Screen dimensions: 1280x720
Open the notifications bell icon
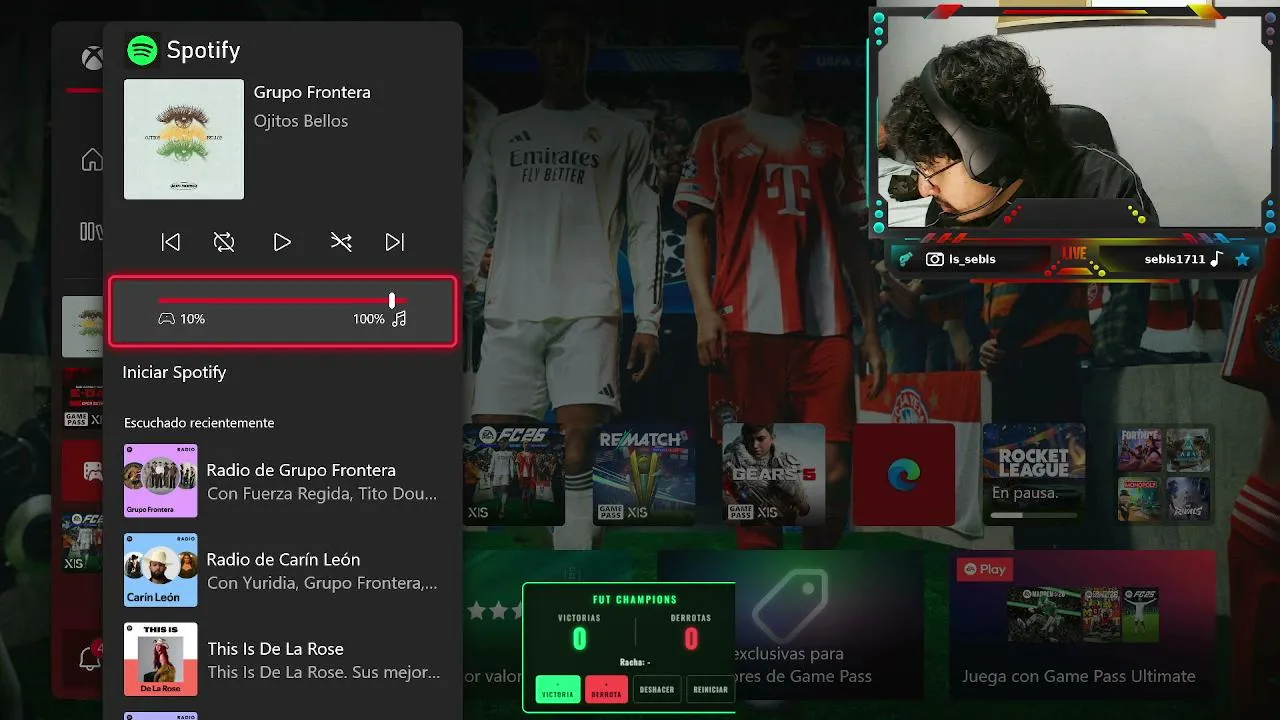(x=89, y=658)
